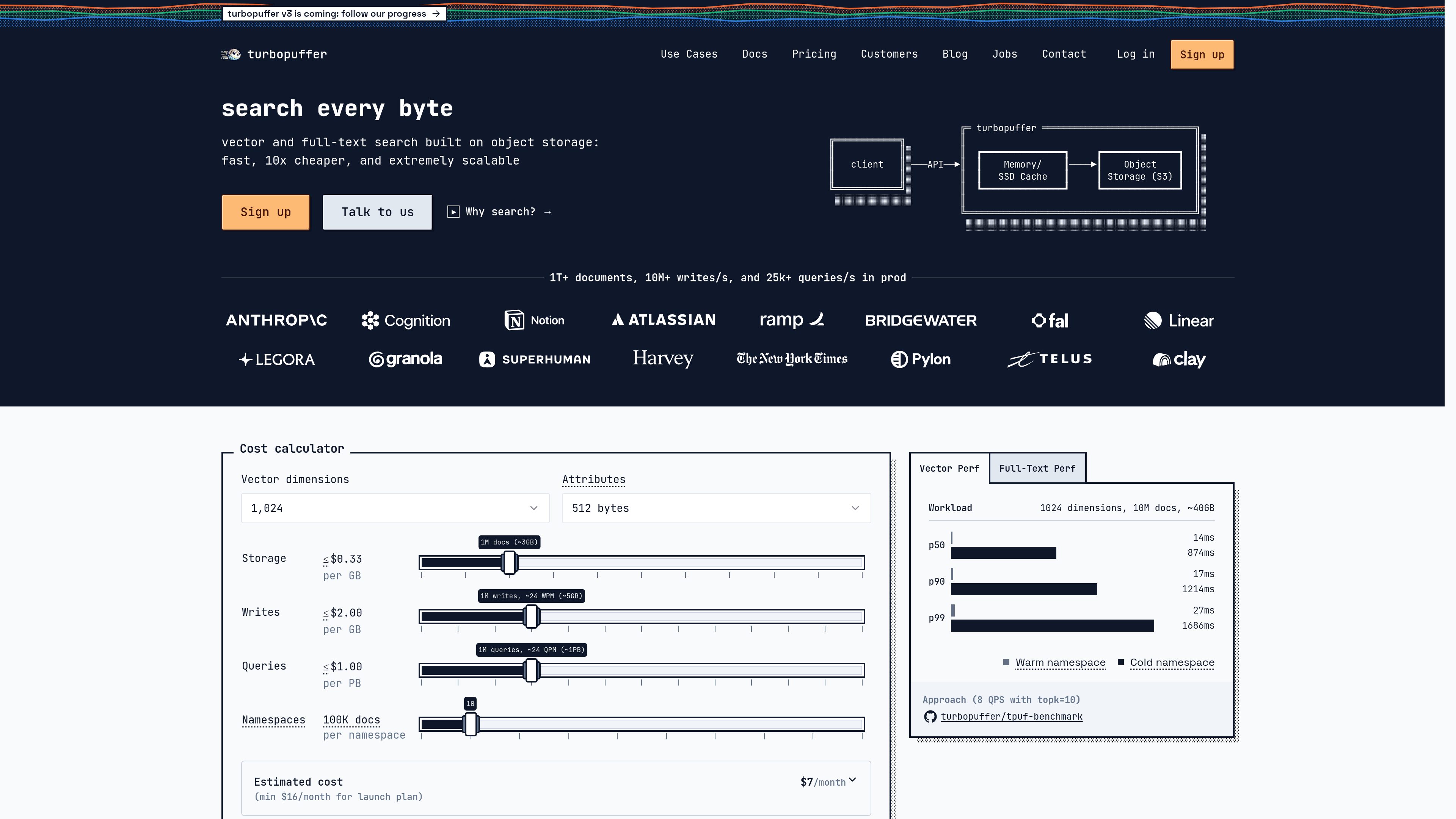Image resolution: width=1456 pixels, height=819 pixels.
Task: Expand the Estimated cost $7/month chevron
Action: (852, 781)
